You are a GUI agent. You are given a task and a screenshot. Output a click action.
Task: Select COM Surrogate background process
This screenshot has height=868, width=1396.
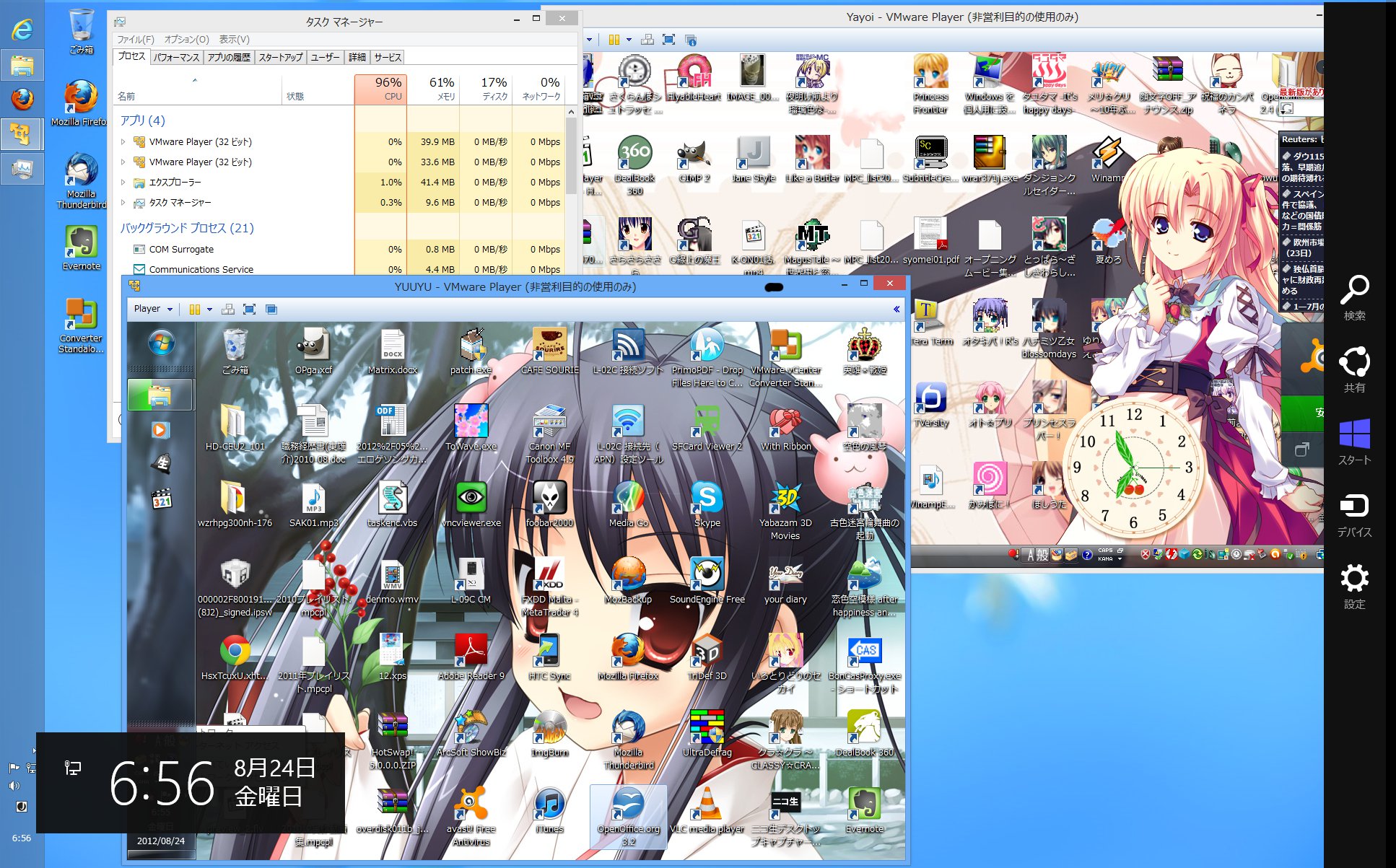coord(340,250)
